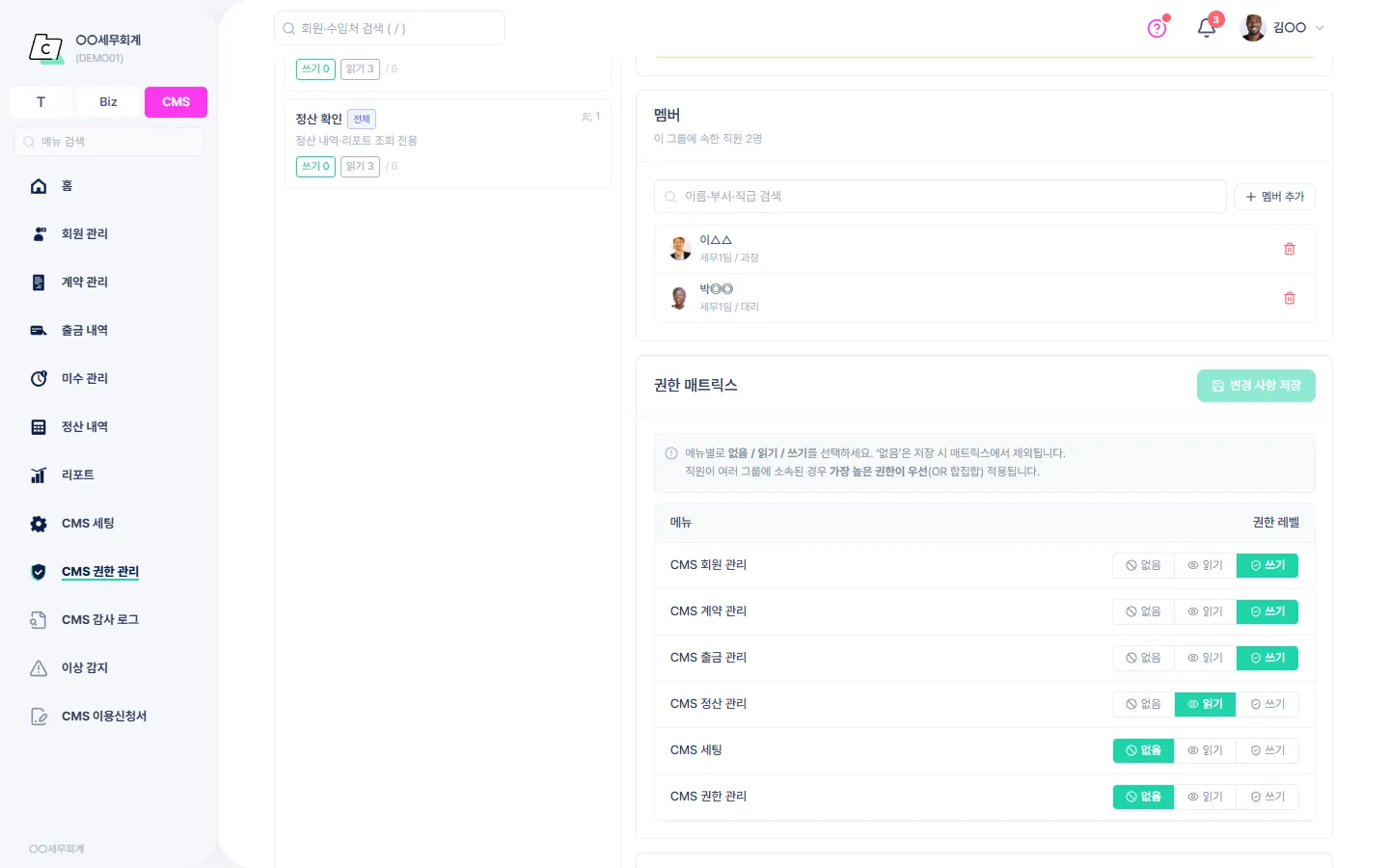This screenshot has height=868, width=1389.
Task: Click the 이상 감지 warning triangle icon
Action: [x=39, y=668]
